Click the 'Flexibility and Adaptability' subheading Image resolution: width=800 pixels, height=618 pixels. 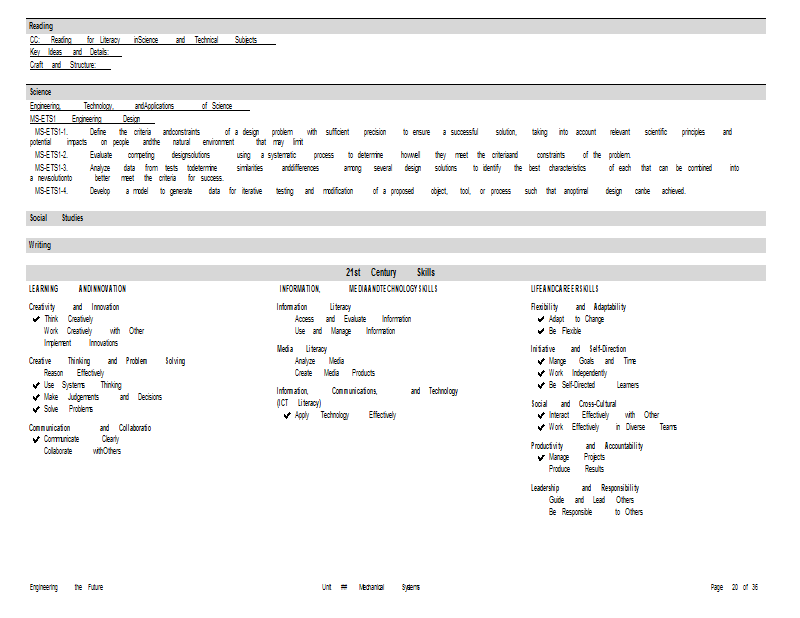pos(578,307)
